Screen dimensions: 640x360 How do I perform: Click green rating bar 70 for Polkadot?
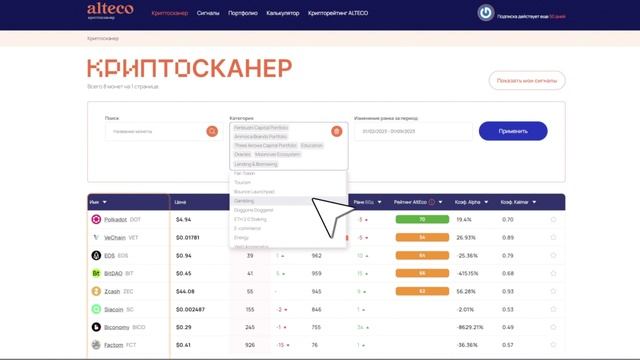coord(422,220)
